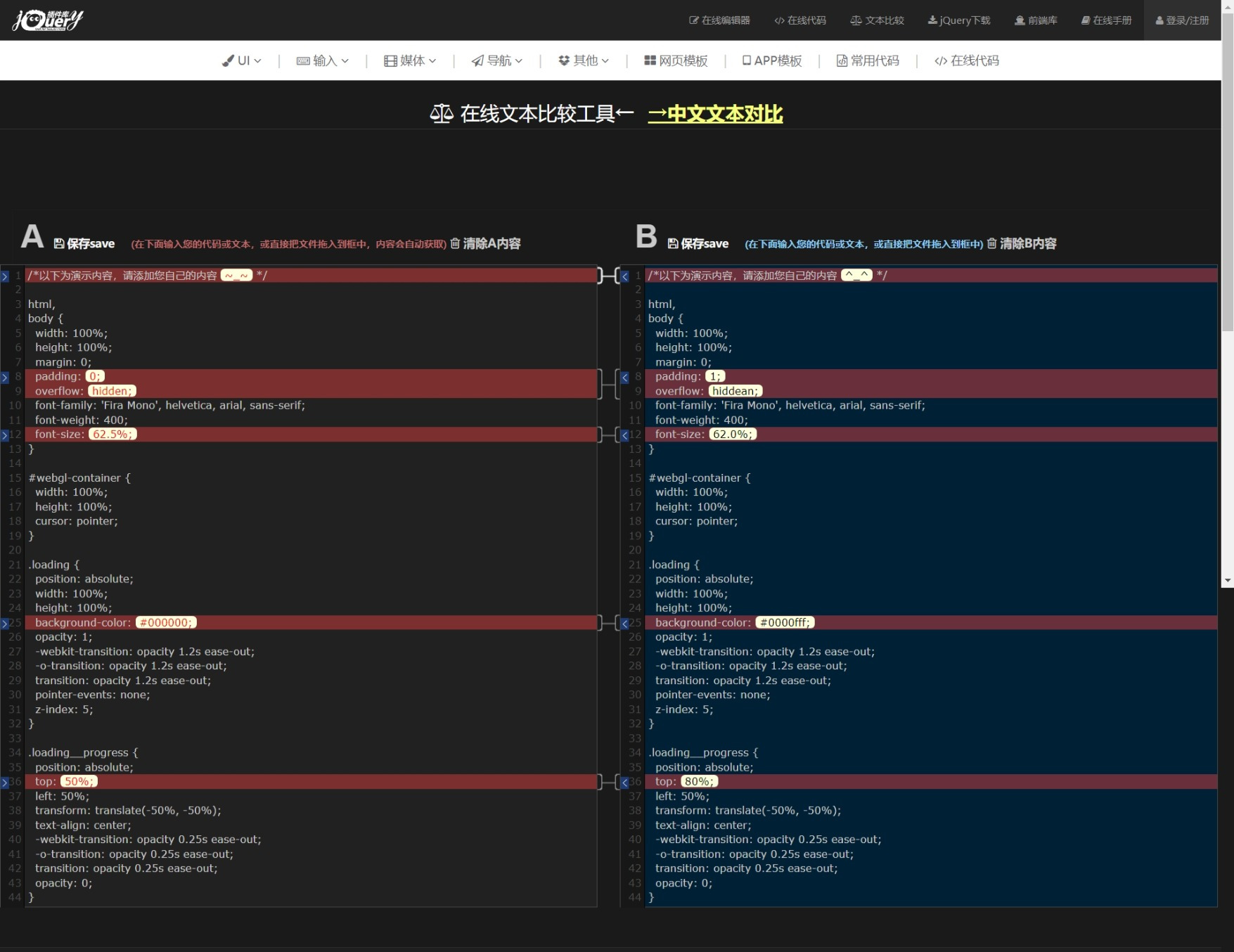The image size is (1234, 952).
Task: Merge font-size line 12 from B to A
Action: [x=625, y=435]
